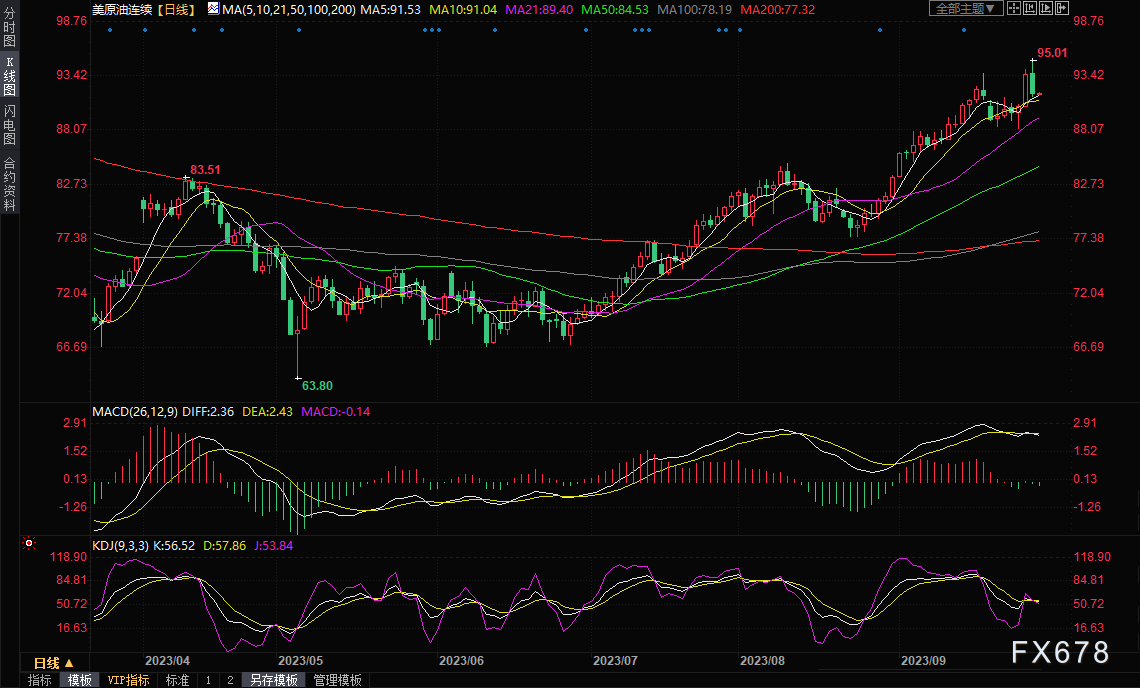Open the 闪电图 side tab
The height and width of the screenshot is (688, 1140).
[x=9, y=124]
